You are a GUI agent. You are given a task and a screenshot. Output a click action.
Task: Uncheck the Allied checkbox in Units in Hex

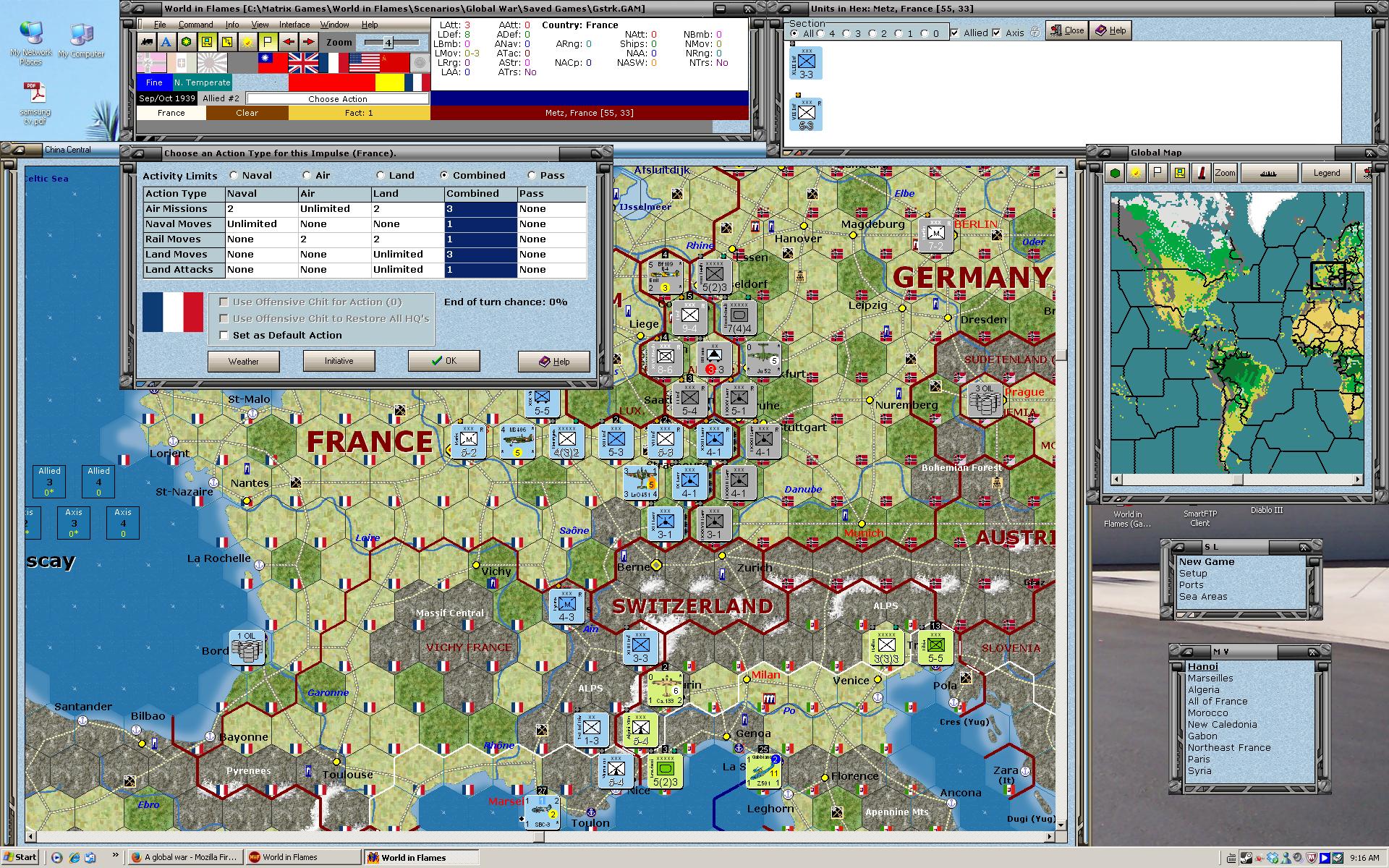955,33
